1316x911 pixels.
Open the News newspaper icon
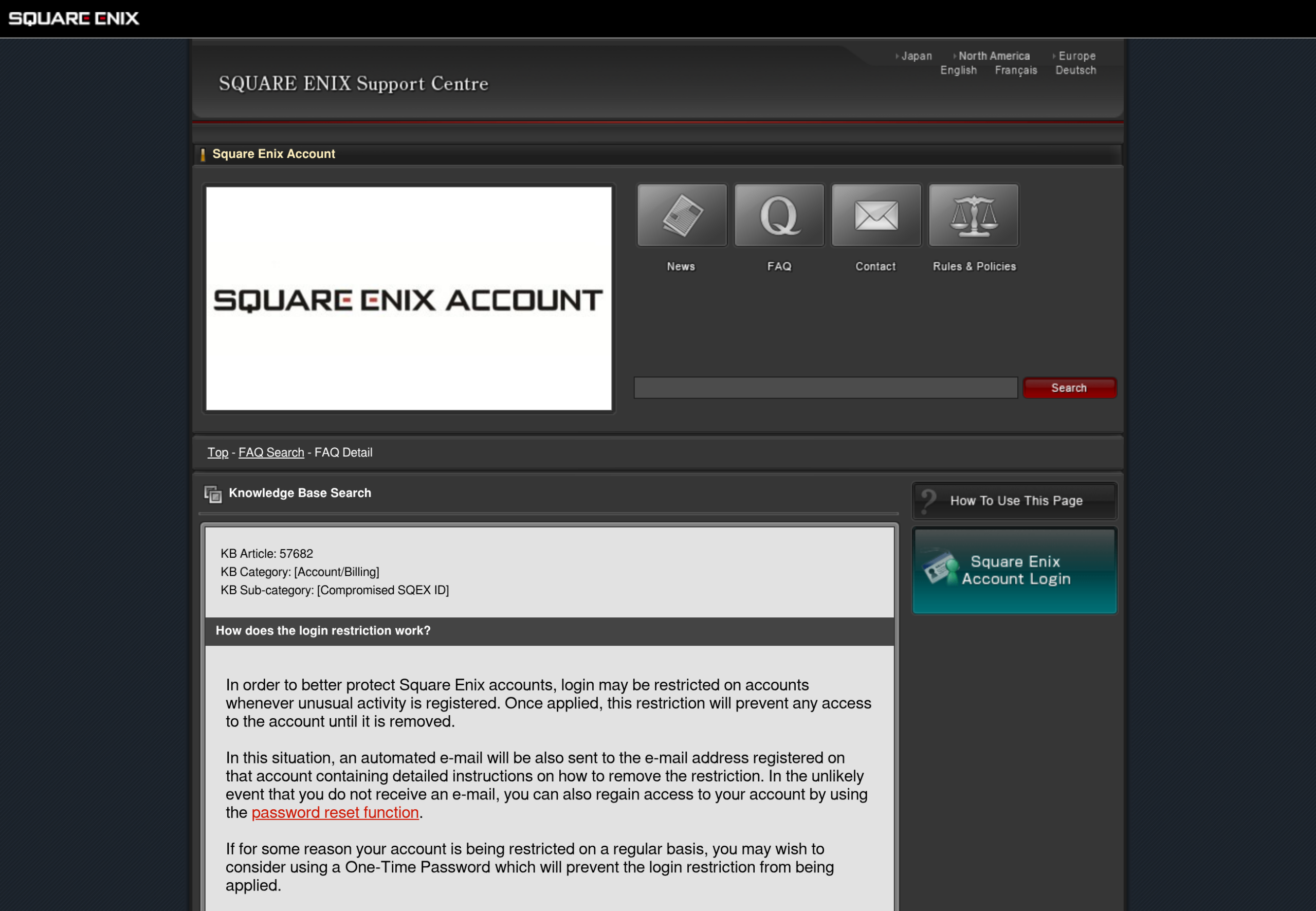click(x=682, y=215)
